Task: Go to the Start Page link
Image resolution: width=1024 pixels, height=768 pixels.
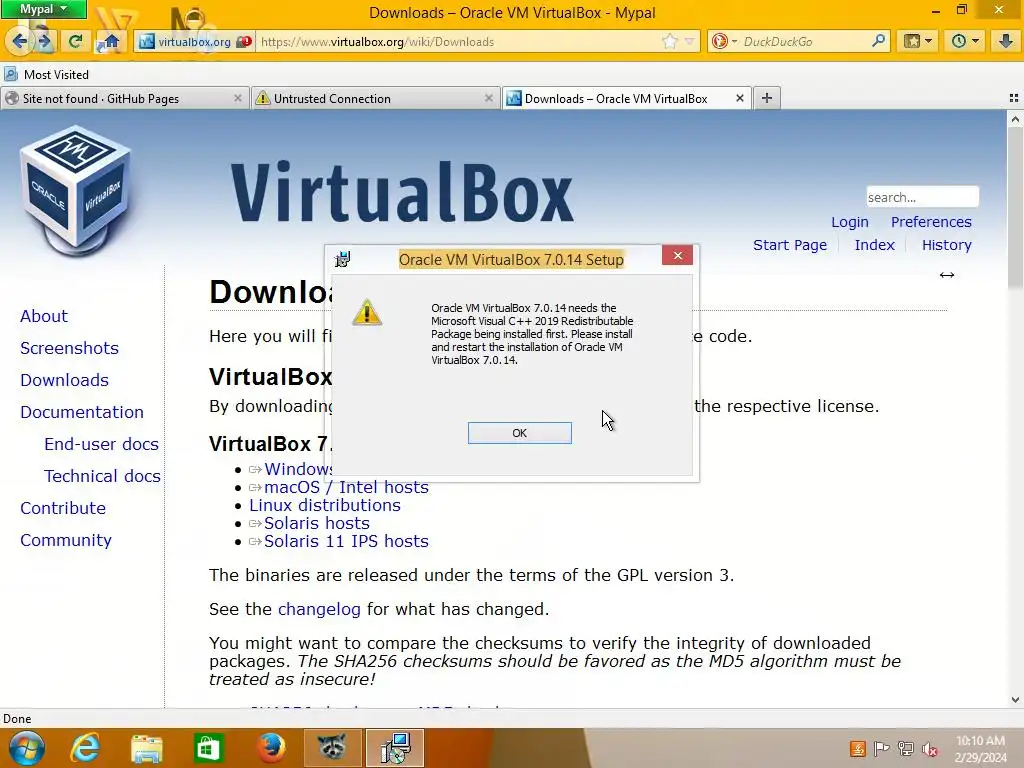Action: 790,245
